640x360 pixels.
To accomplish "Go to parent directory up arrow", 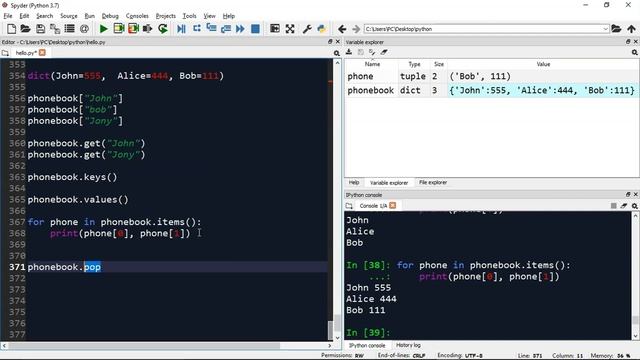I will click(631, 29).
